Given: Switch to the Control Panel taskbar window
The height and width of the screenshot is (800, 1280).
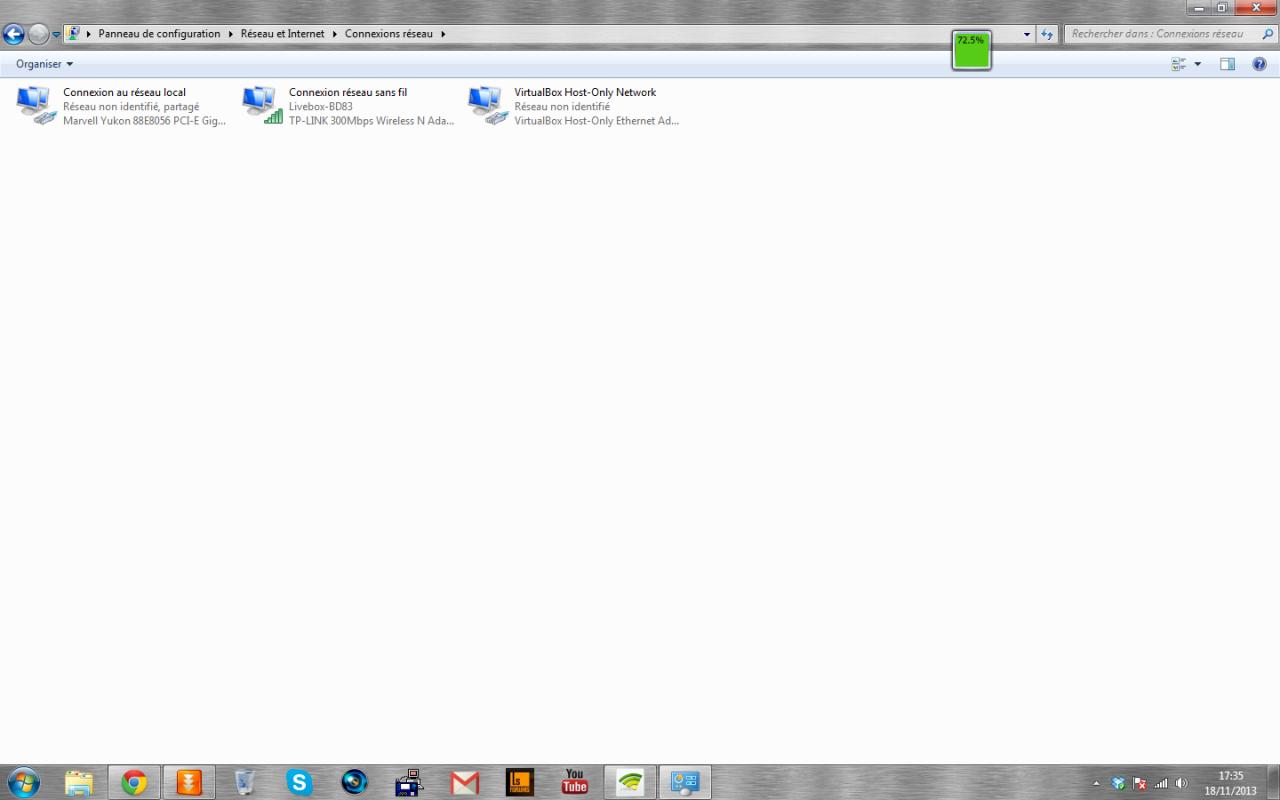Looking at the screenshot, I should pyautogui.click(x=685, y=782).
